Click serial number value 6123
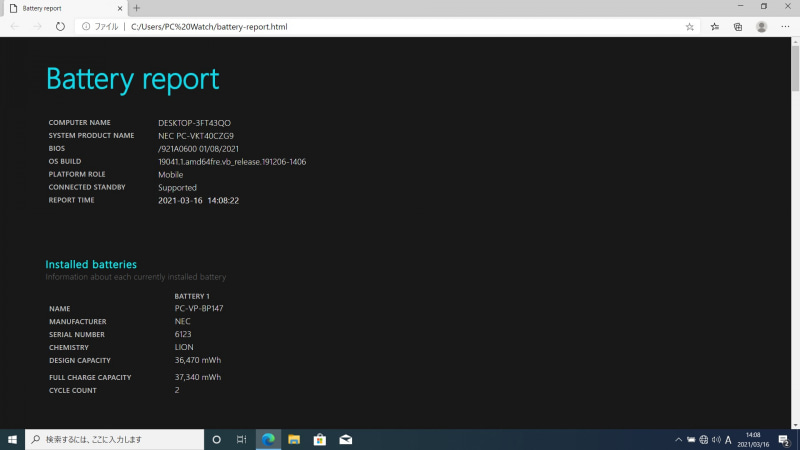 point(183,334)
